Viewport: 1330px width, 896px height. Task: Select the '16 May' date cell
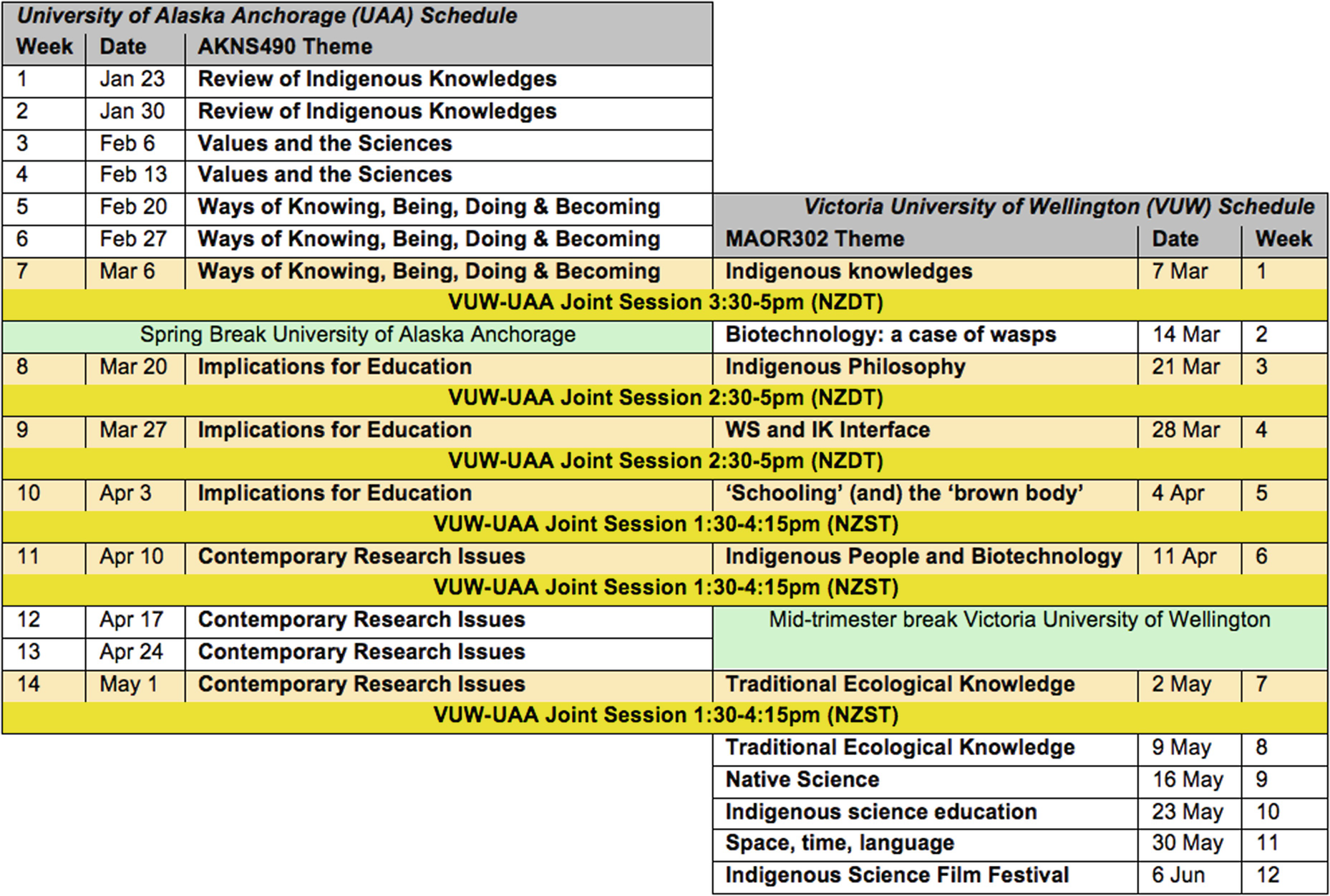pos(1189,781)
